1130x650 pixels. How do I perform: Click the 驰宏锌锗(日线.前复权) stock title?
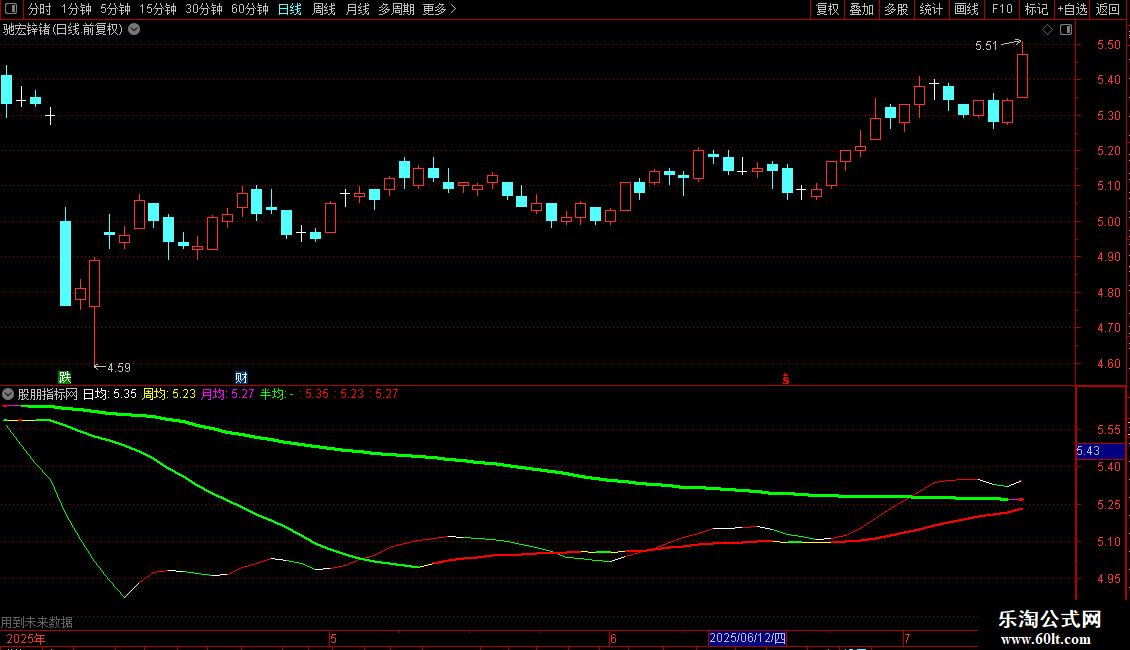63,30
